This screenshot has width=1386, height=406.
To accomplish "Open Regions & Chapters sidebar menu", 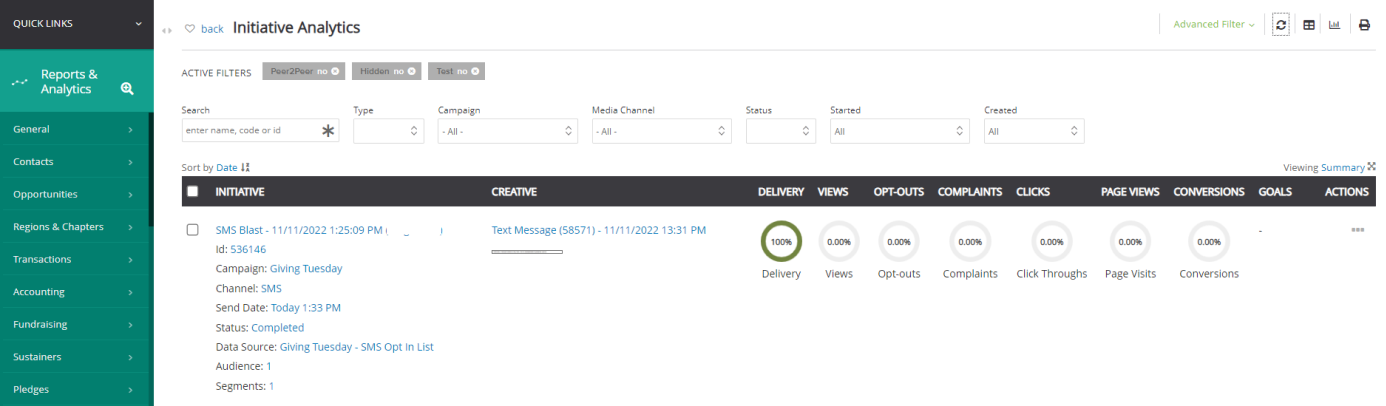I will (x=74, y=227).
